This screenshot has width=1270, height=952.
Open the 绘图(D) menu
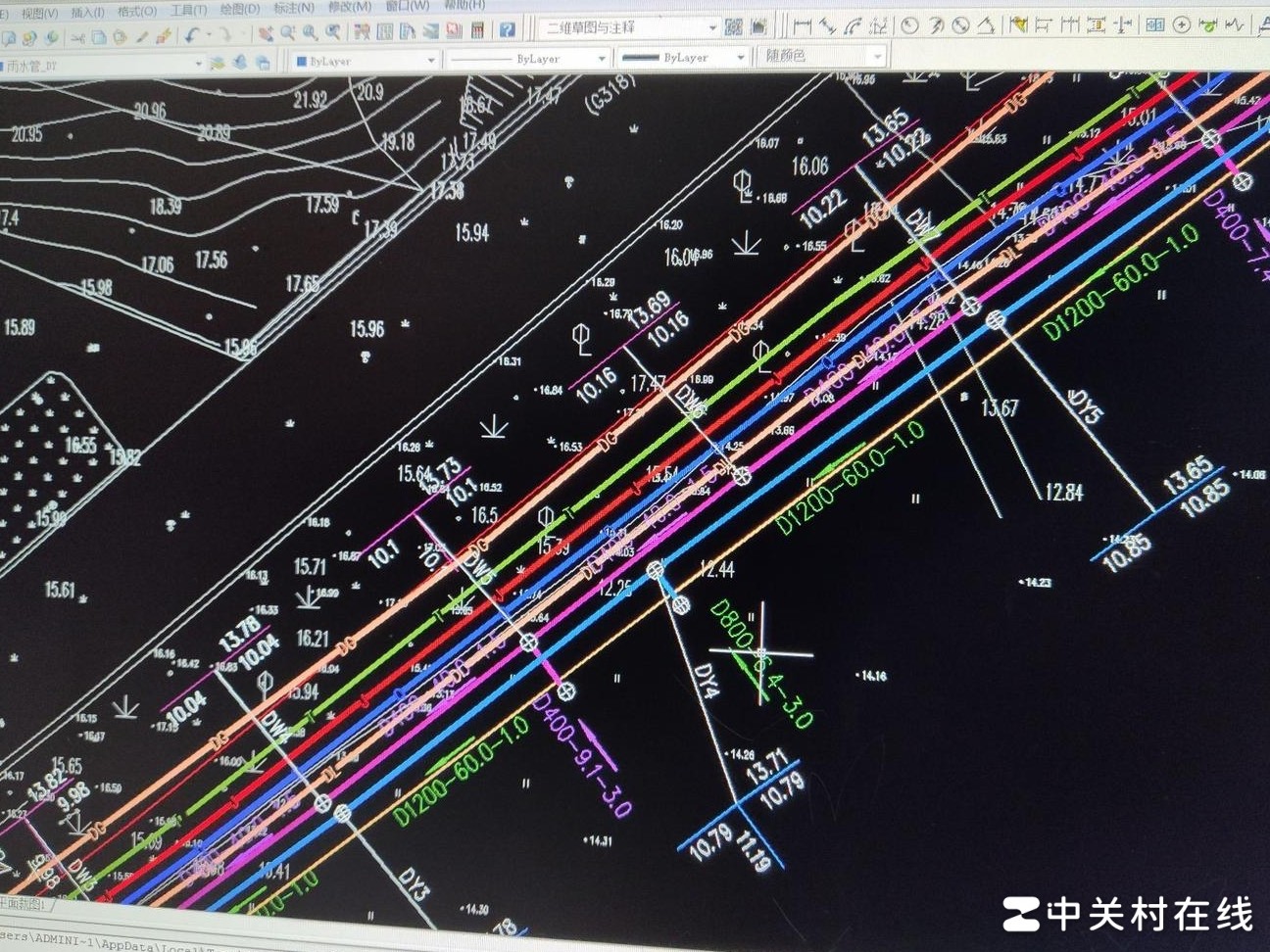pyautogui.click(x=239, y=9)
